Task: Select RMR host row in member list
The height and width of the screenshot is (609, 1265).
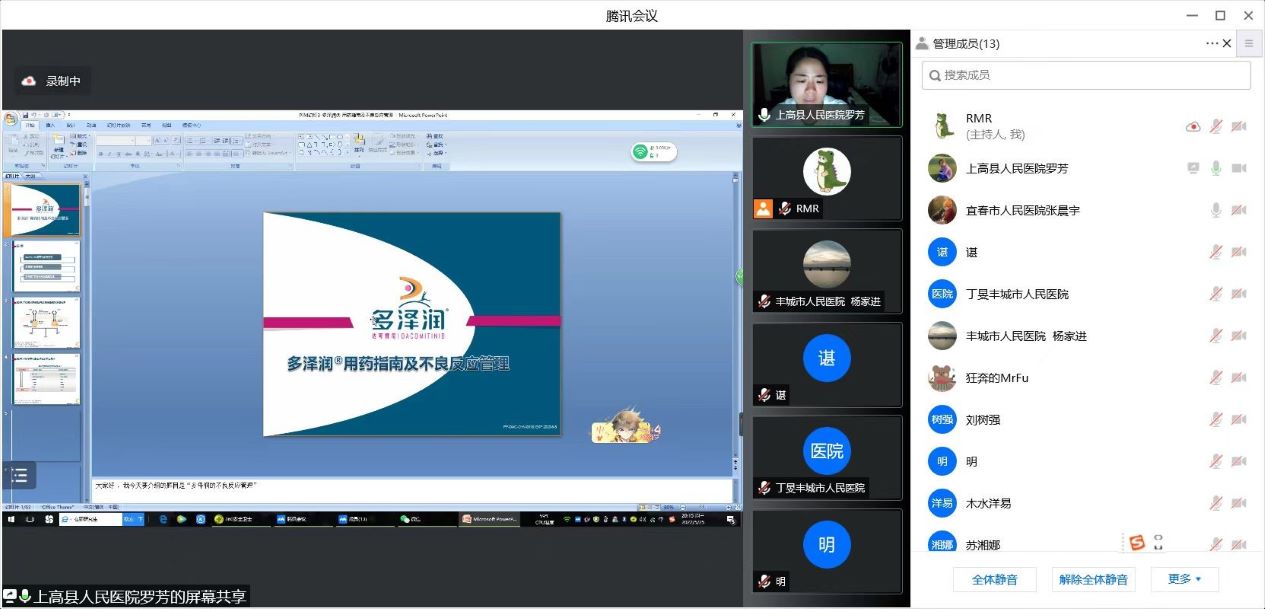Action: click(x=1086, y=126)
